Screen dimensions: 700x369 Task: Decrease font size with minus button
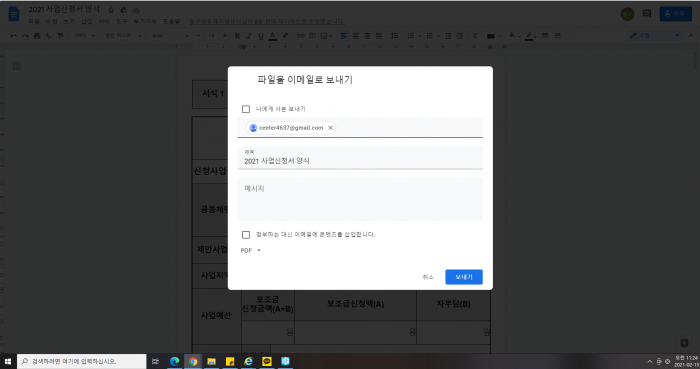199,36
